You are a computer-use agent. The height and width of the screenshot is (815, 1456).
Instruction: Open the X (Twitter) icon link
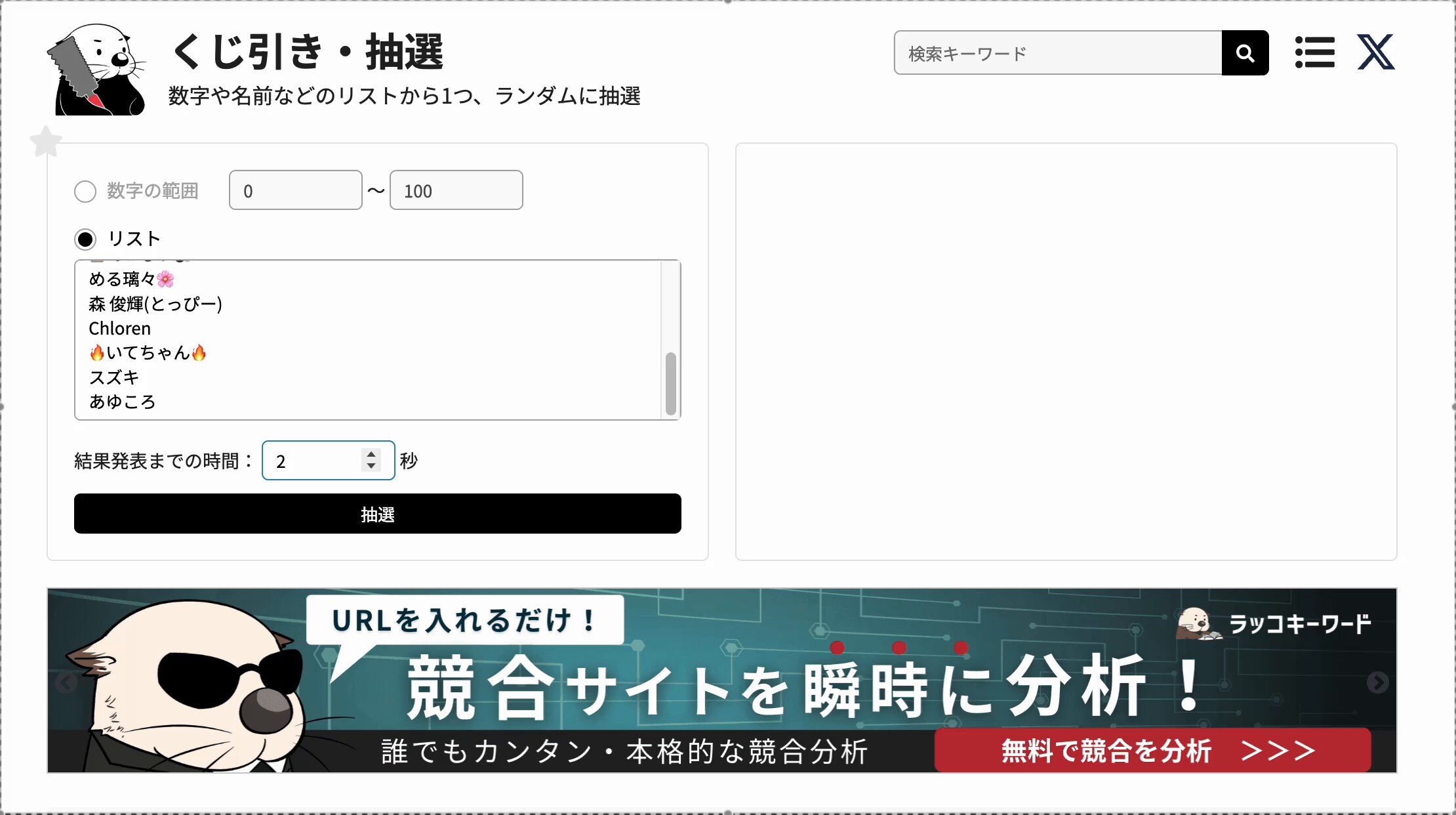pos(1375,52)
